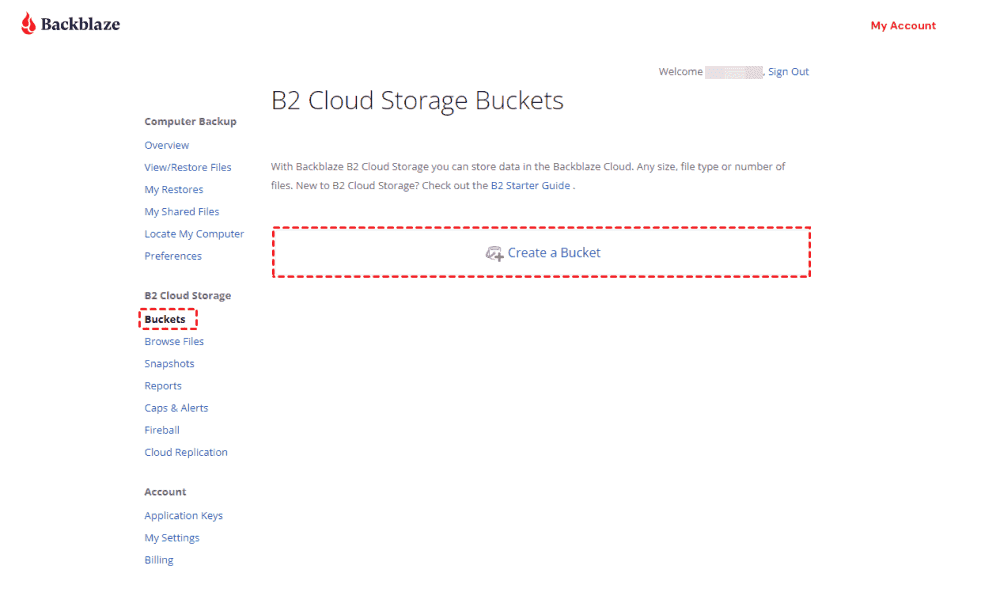Select Buckets in the sidebar
Screen dimensions: 1000x611
coord(165,320)
